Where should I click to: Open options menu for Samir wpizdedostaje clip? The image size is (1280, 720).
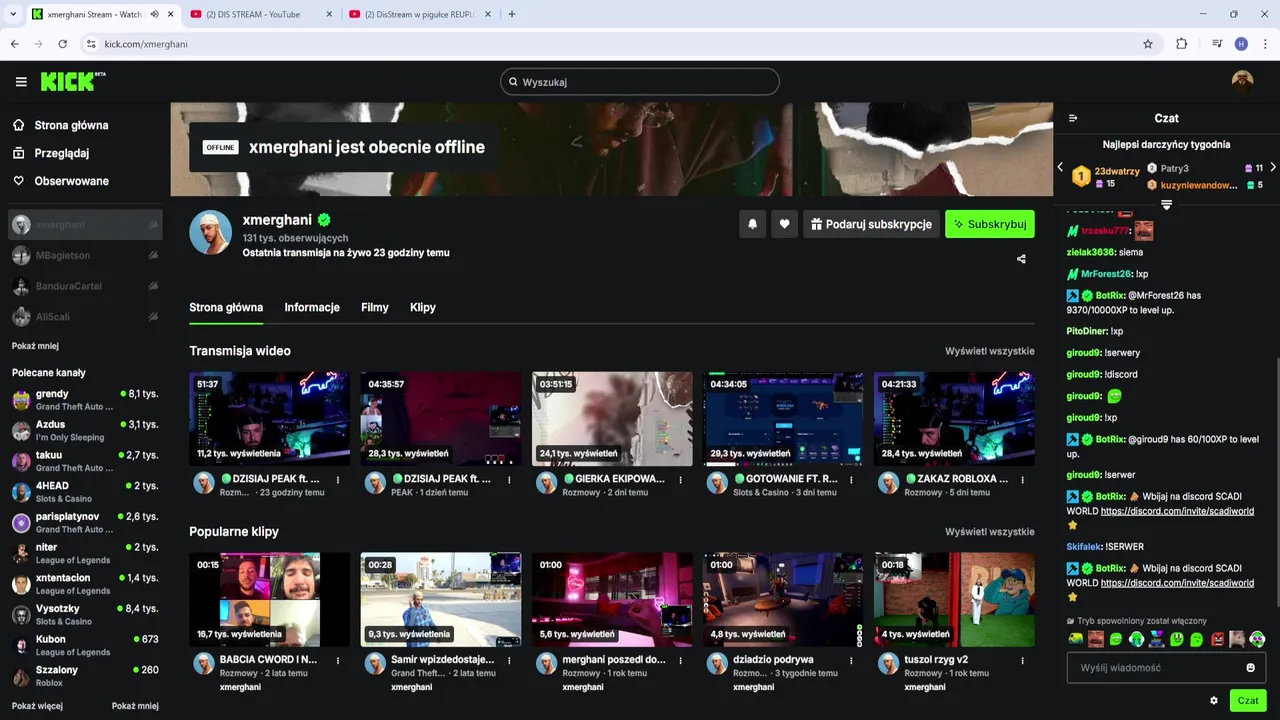tap(510, 660)
